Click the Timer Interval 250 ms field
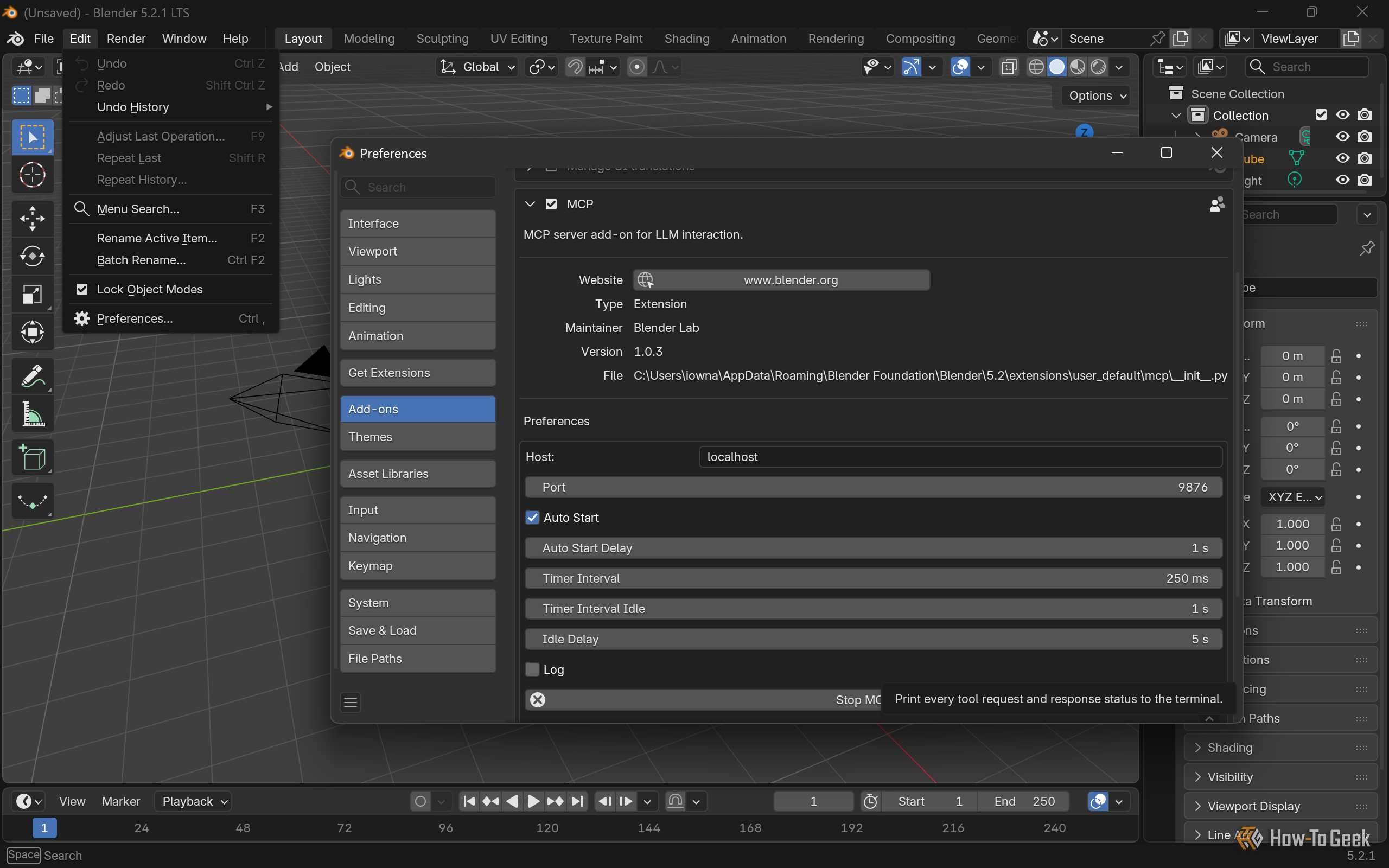The width and height of the screenshot is (1389, 868). (x=873, y=579)
